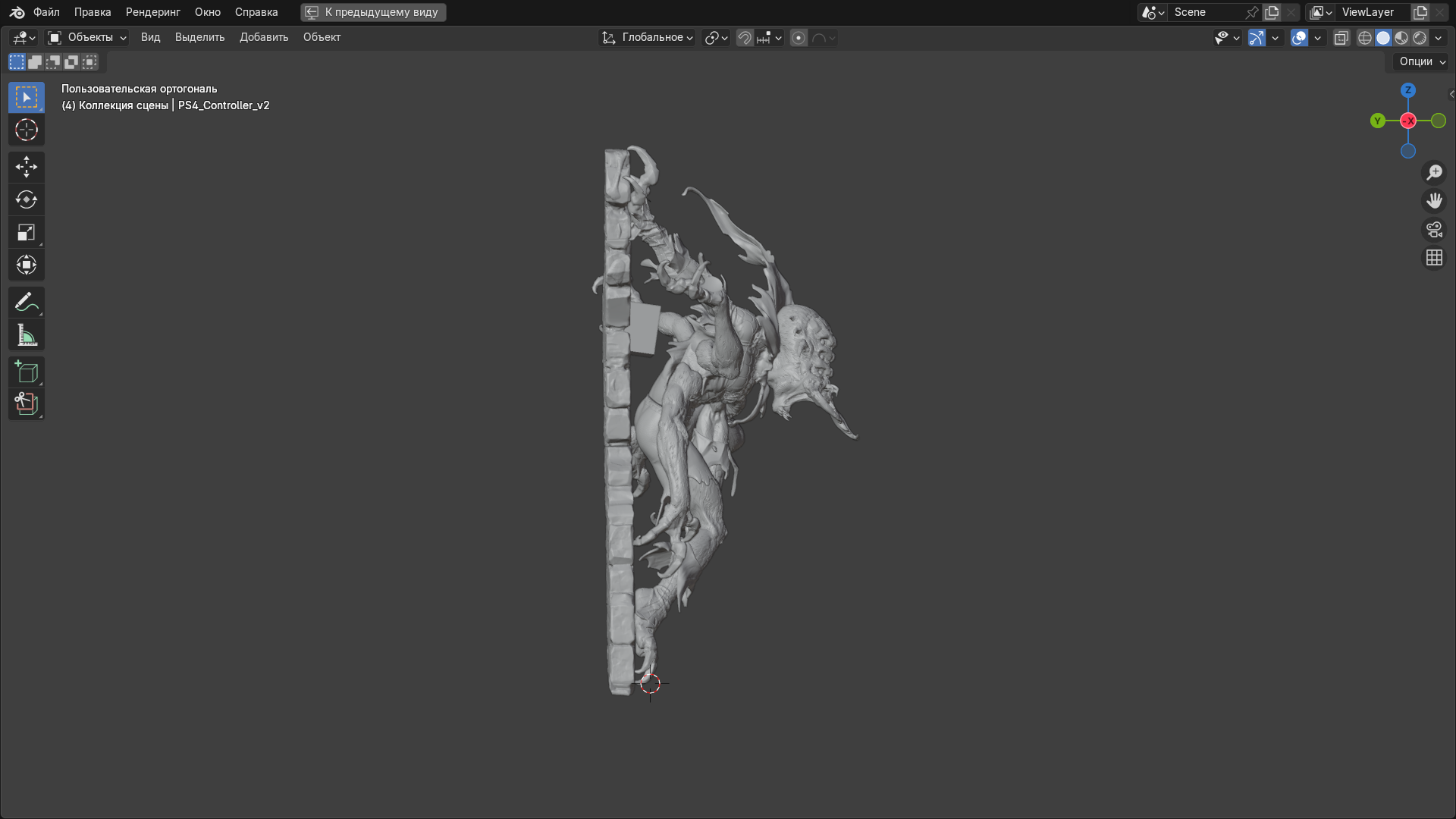Open the overlays options dropdown arrow
1456x819 pixels.
click(1317, 38)
